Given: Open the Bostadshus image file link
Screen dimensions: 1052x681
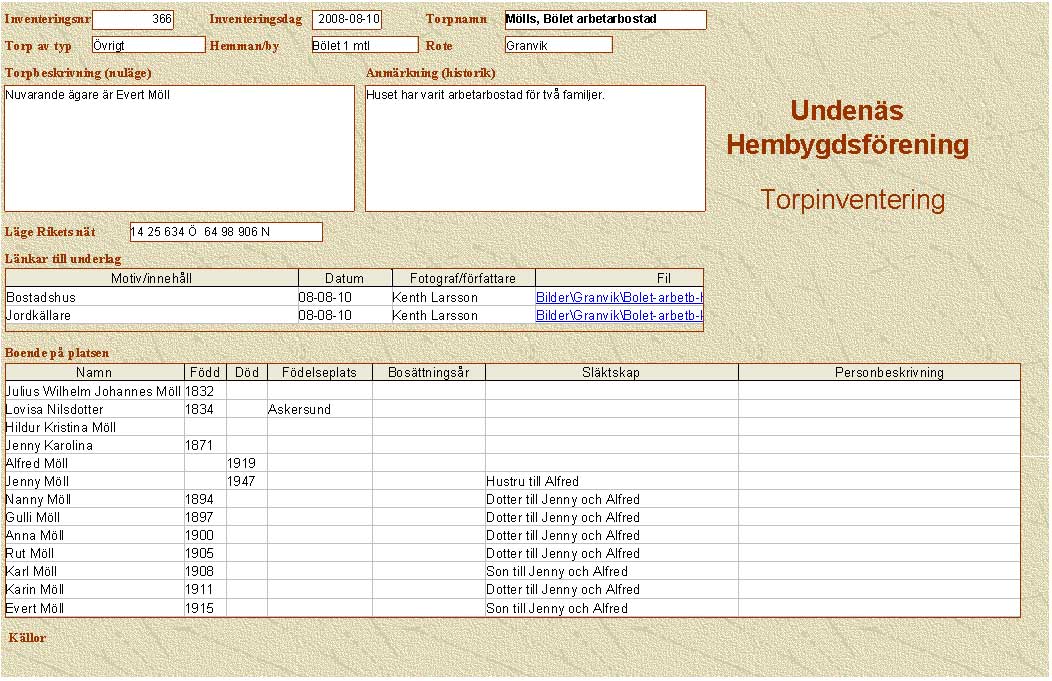Looking at the screenshot, I should coord(619,297).
